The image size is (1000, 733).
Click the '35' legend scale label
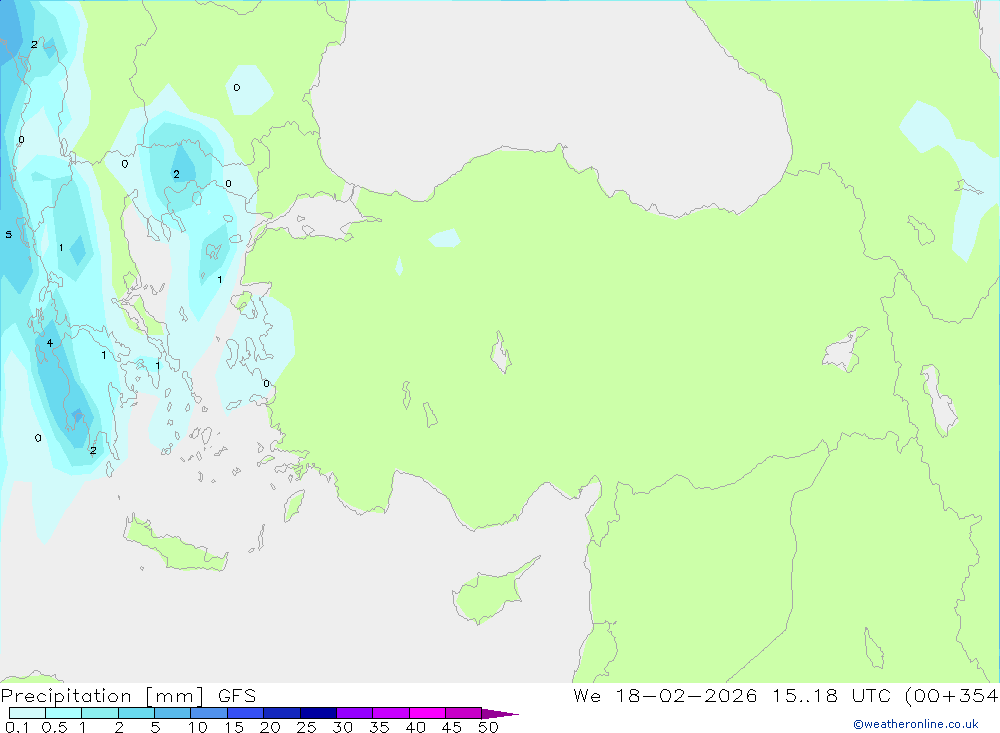[379, 727]
